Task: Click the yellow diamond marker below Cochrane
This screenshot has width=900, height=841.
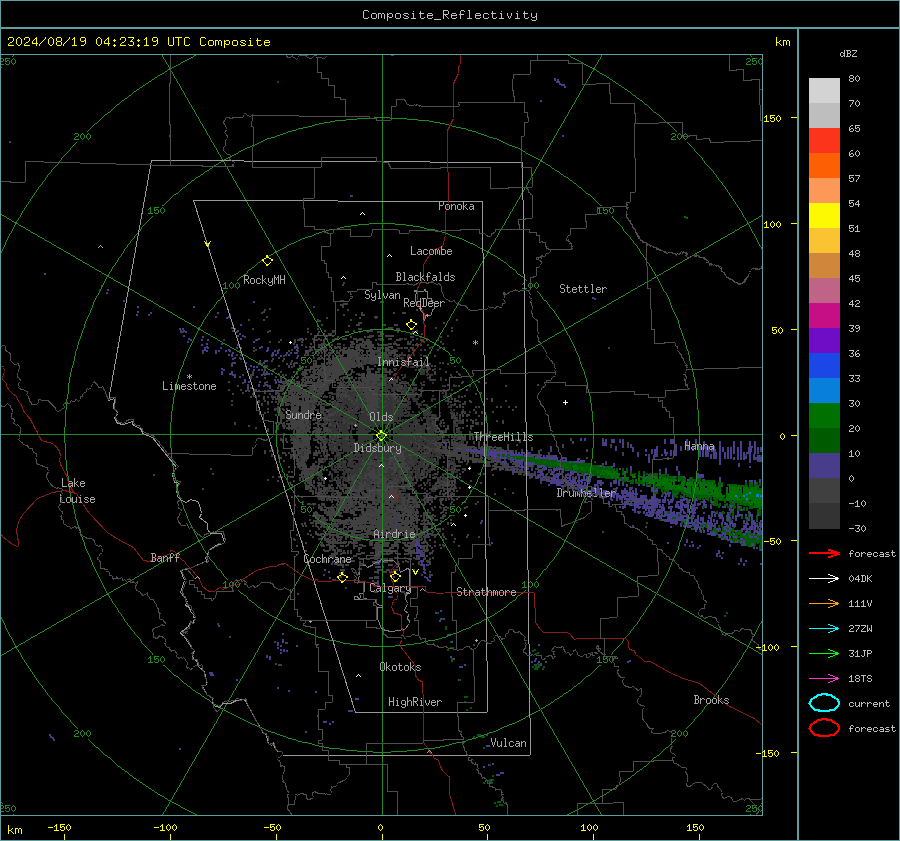Action: tap(343, 577)
